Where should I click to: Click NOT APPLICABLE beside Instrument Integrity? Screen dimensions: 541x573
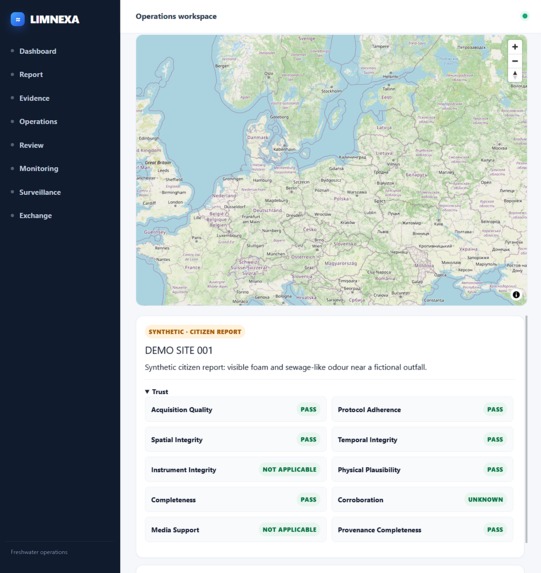290,470
